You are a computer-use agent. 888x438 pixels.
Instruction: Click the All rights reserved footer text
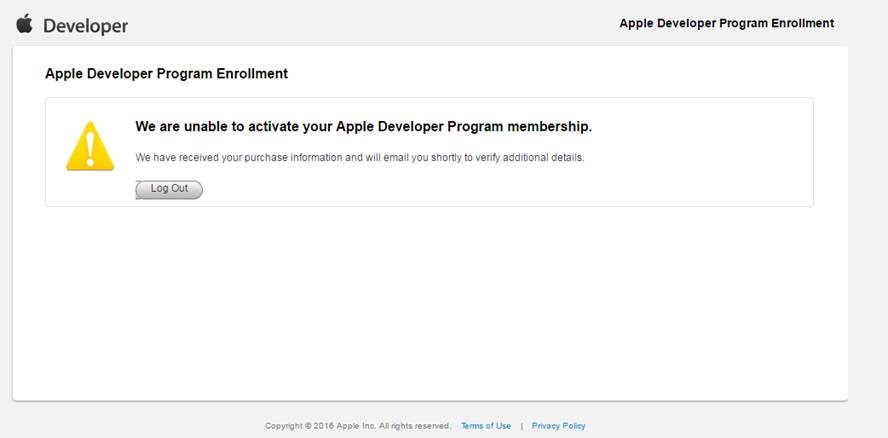point(414,426)
